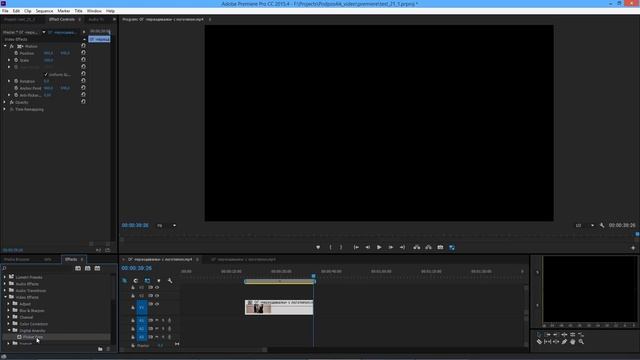The image size is (640, 360).
Task: Expand the Opacity effect group
Action: [x=5, y=102]
